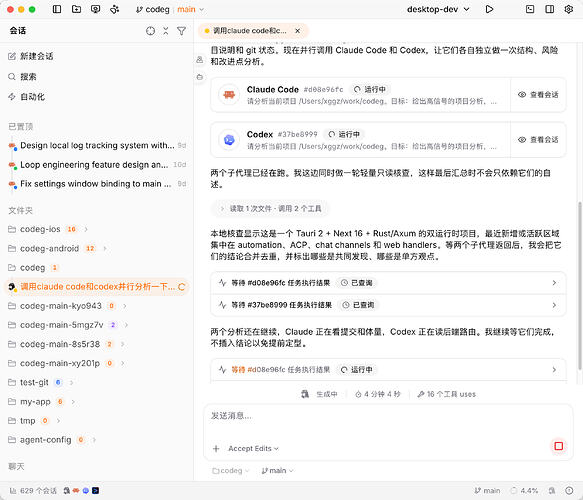Open the settings gear icon

(x=568, y=9)
